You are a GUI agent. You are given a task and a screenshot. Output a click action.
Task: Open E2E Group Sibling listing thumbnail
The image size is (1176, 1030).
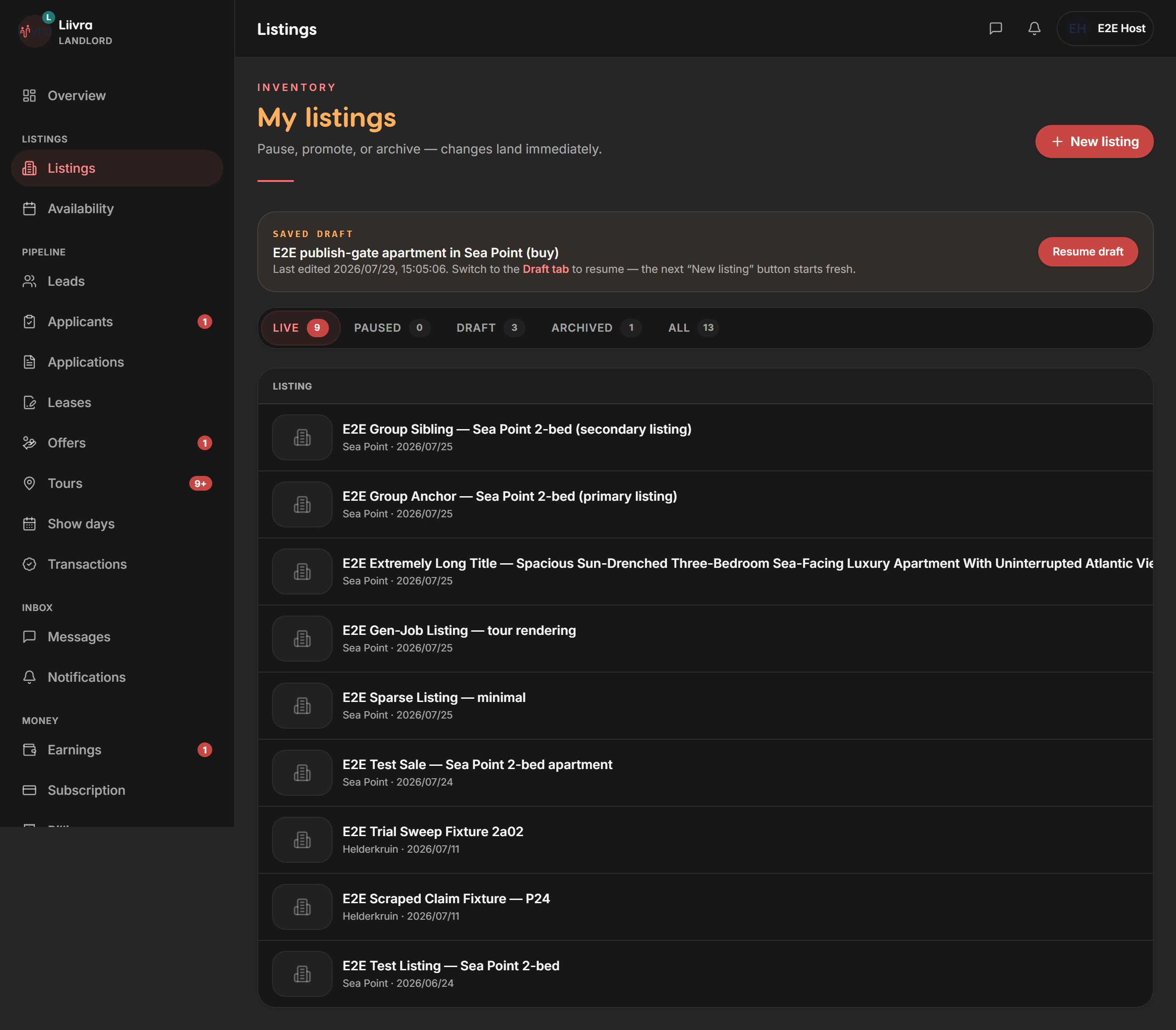tap(302, 437)
